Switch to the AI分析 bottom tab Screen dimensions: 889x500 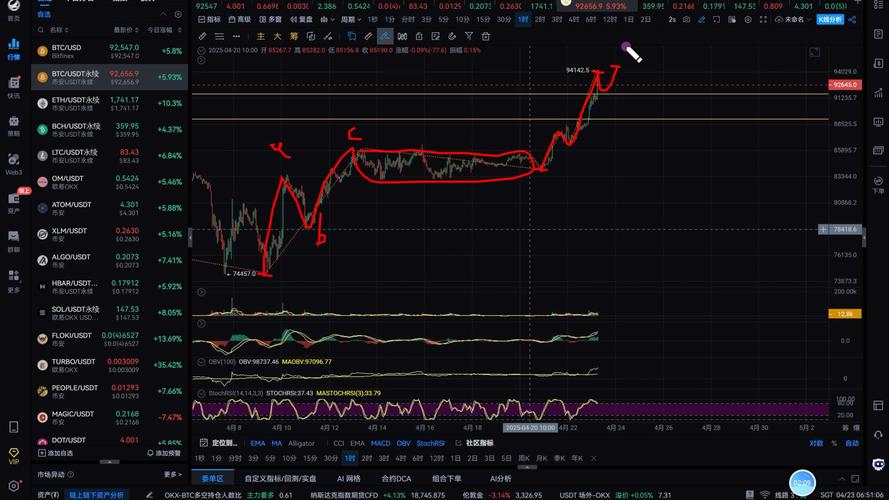500,478
